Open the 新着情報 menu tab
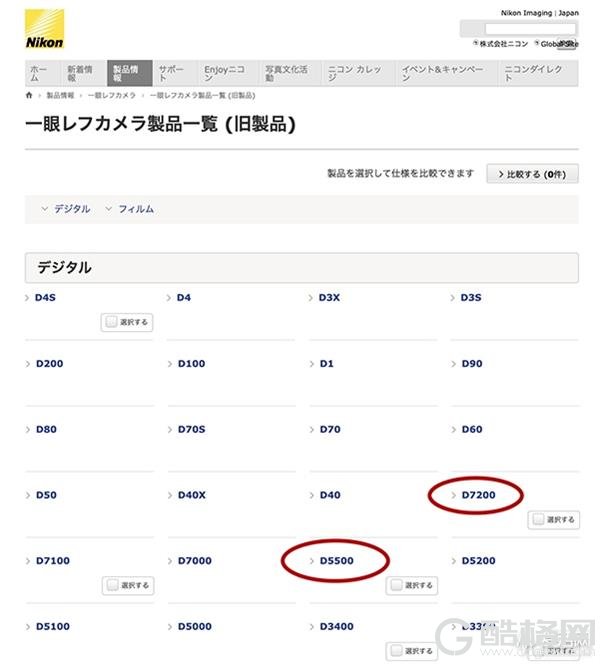 85,73
